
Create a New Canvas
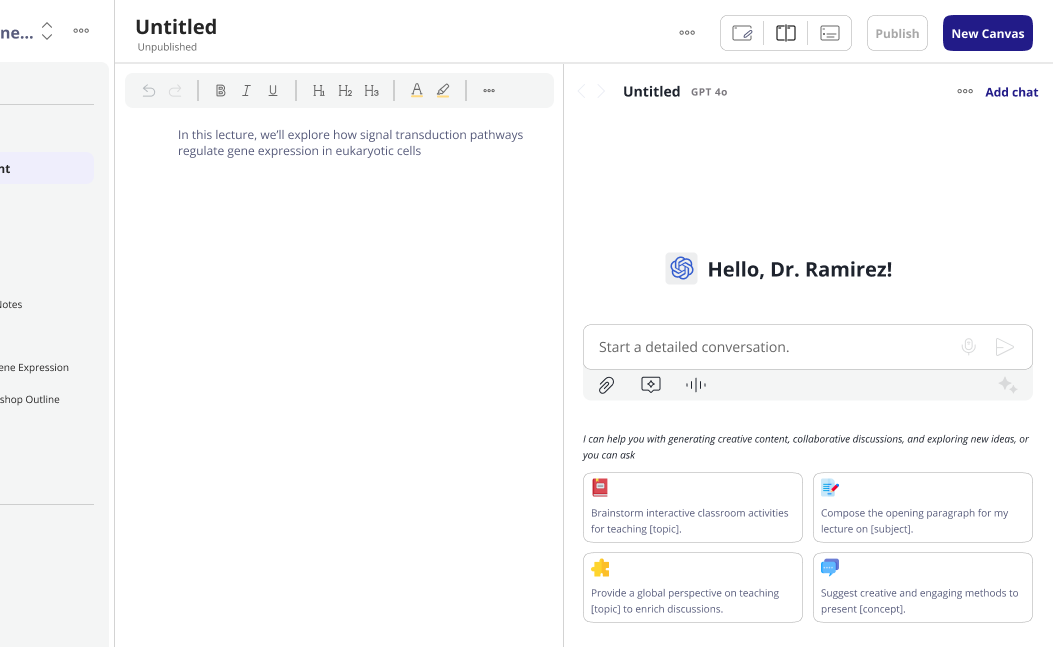pyautogui.click(x=987, y=33)
